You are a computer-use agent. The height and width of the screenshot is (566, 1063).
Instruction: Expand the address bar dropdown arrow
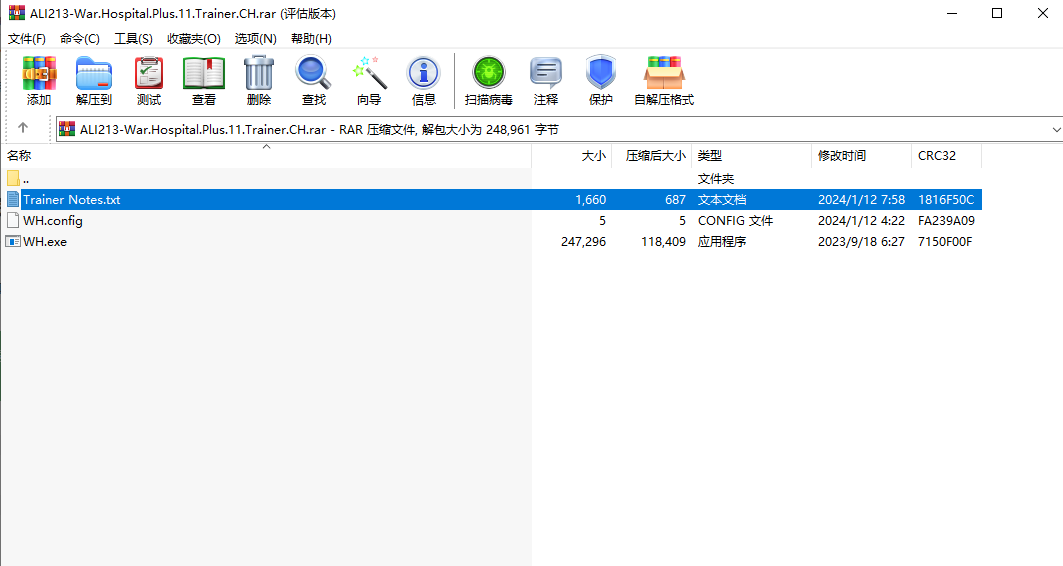click(1056, 129)
